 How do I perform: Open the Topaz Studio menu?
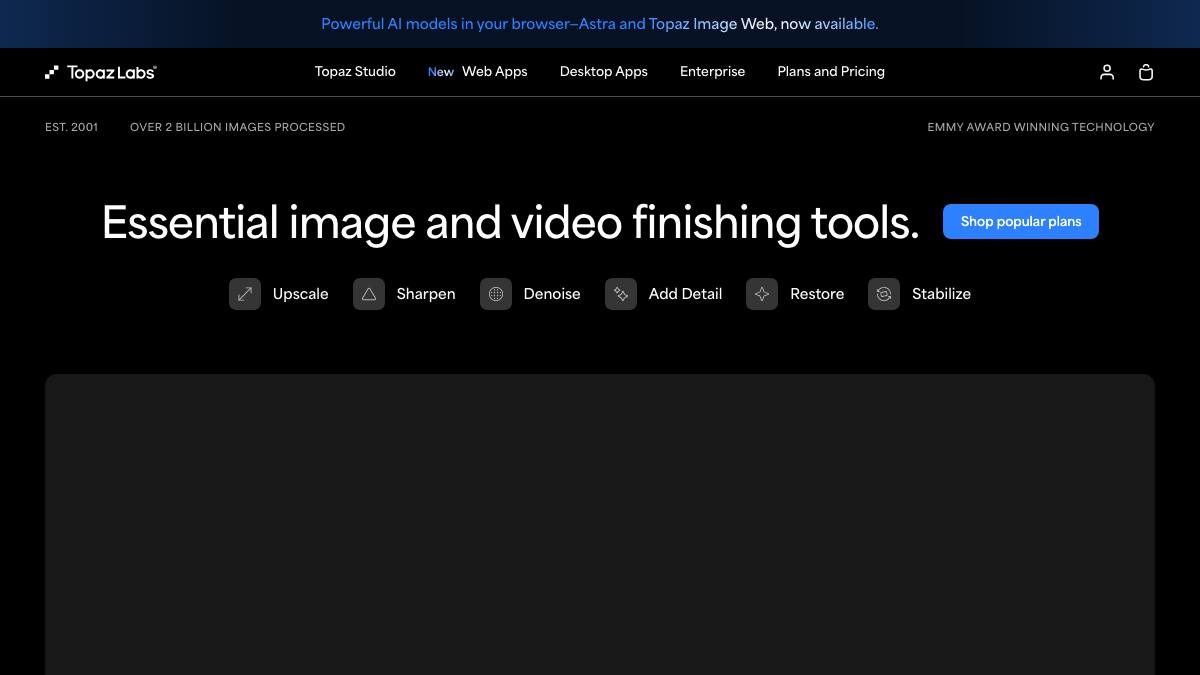(355, 72)
